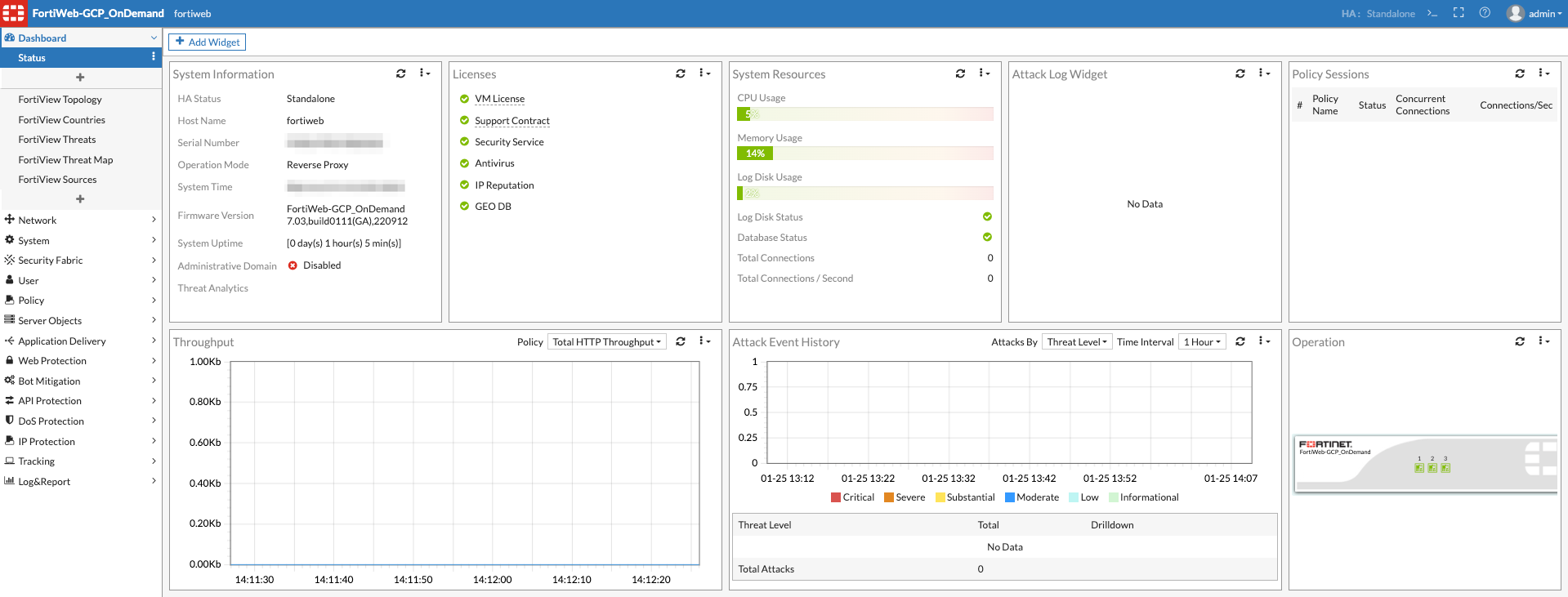
Task: Open FortiView Sources
Action: [57, 180]
